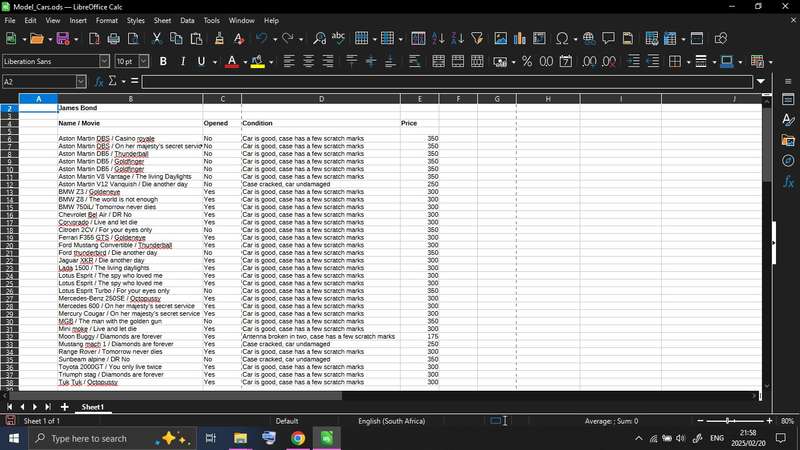
Task: Expand the Undo history dropdown arrow
Action: point(274,39)
